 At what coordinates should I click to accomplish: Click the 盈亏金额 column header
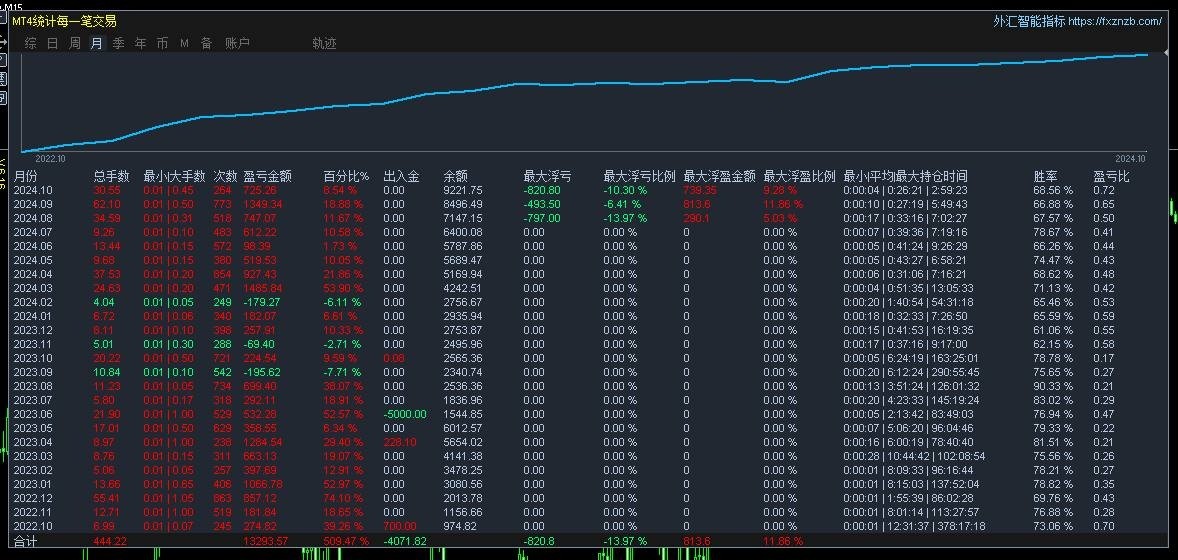(x=267, y=177)
